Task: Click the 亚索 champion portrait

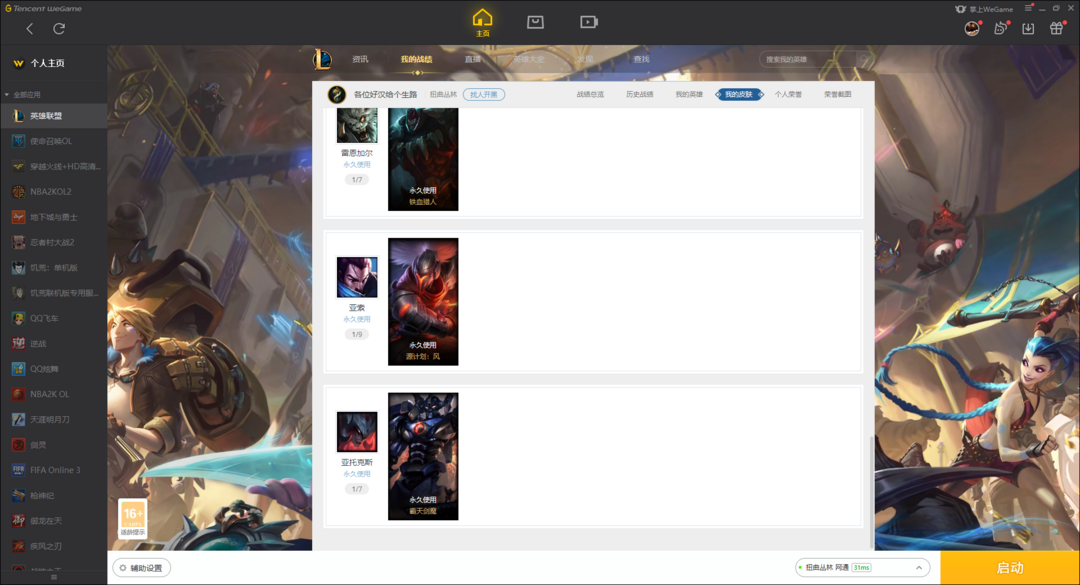Action: point(357,277)
